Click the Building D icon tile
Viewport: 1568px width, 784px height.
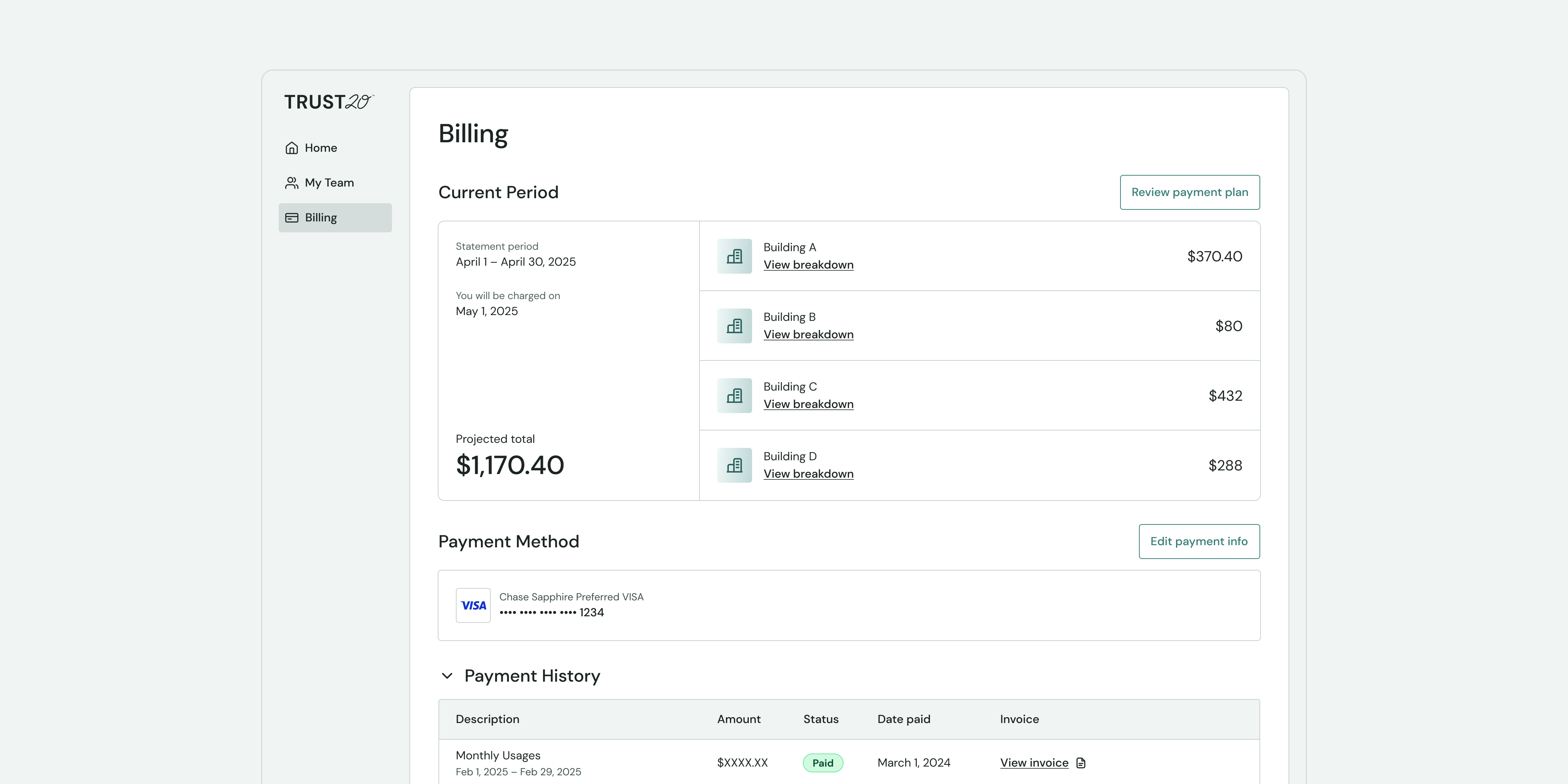pos(734,465)
